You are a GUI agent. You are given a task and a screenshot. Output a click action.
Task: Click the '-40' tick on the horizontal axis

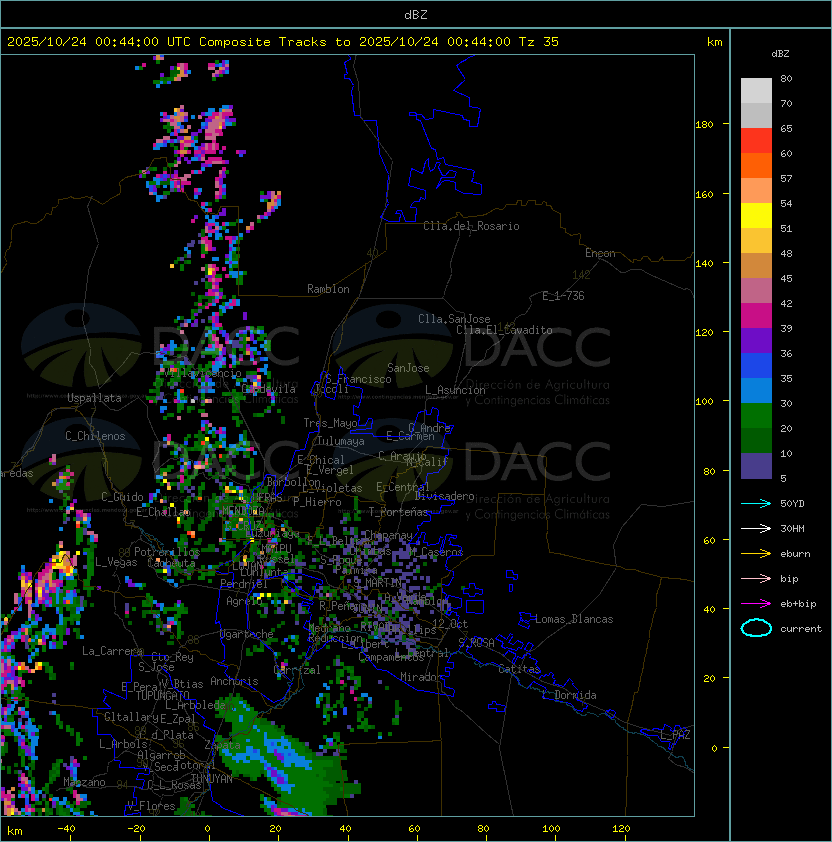66,829
